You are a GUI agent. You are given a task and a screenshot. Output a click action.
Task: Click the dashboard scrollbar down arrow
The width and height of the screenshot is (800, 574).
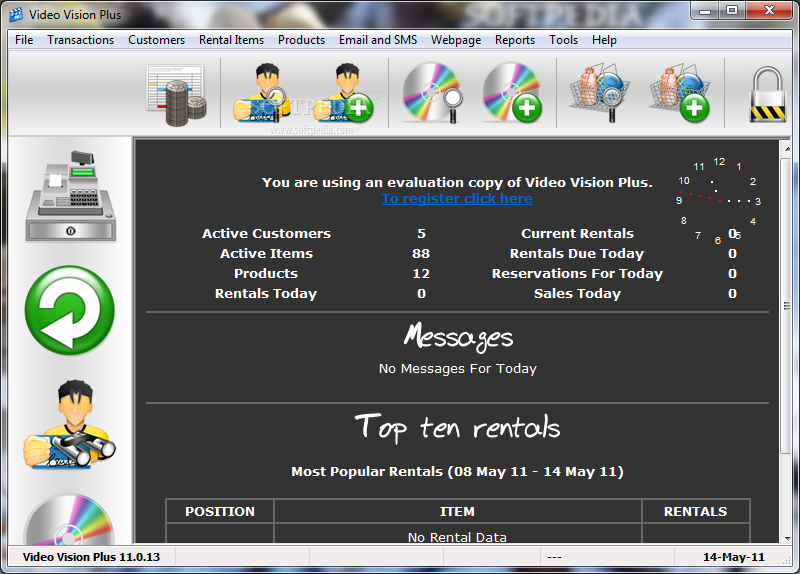(786, 537)
